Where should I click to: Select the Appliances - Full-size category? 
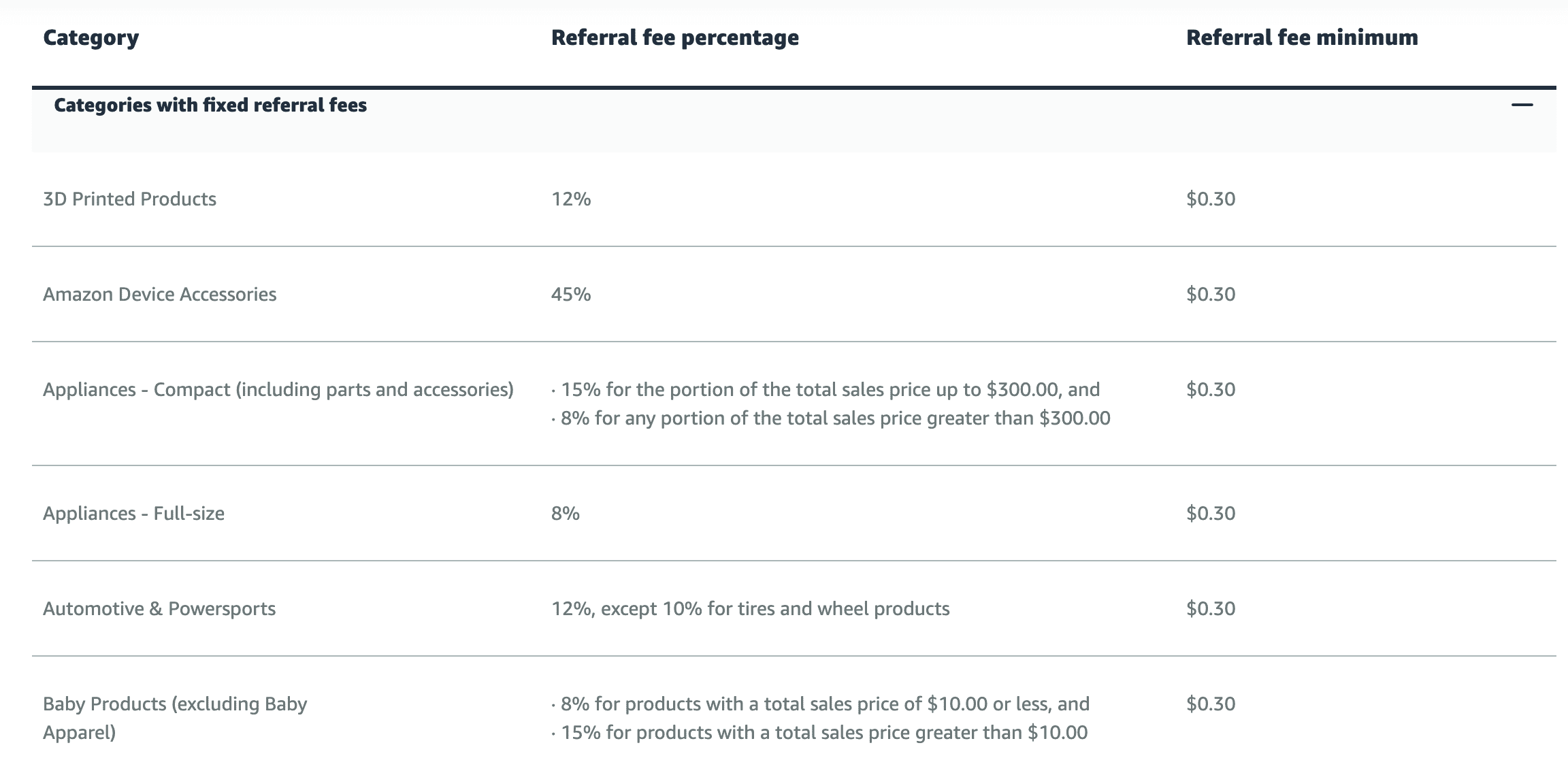point(133,513)
